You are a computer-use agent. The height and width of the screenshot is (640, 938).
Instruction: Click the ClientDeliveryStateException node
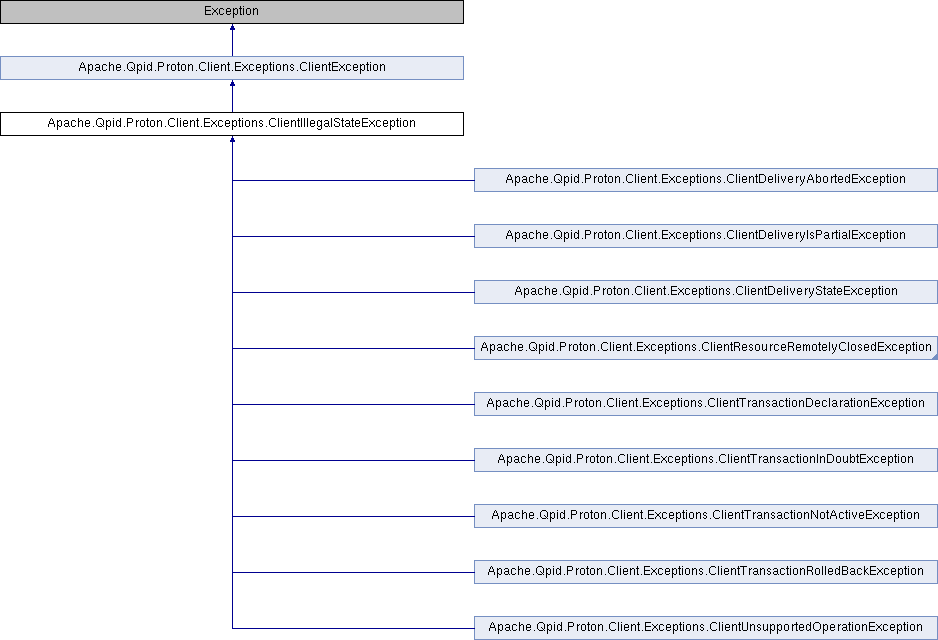point(705,292)
